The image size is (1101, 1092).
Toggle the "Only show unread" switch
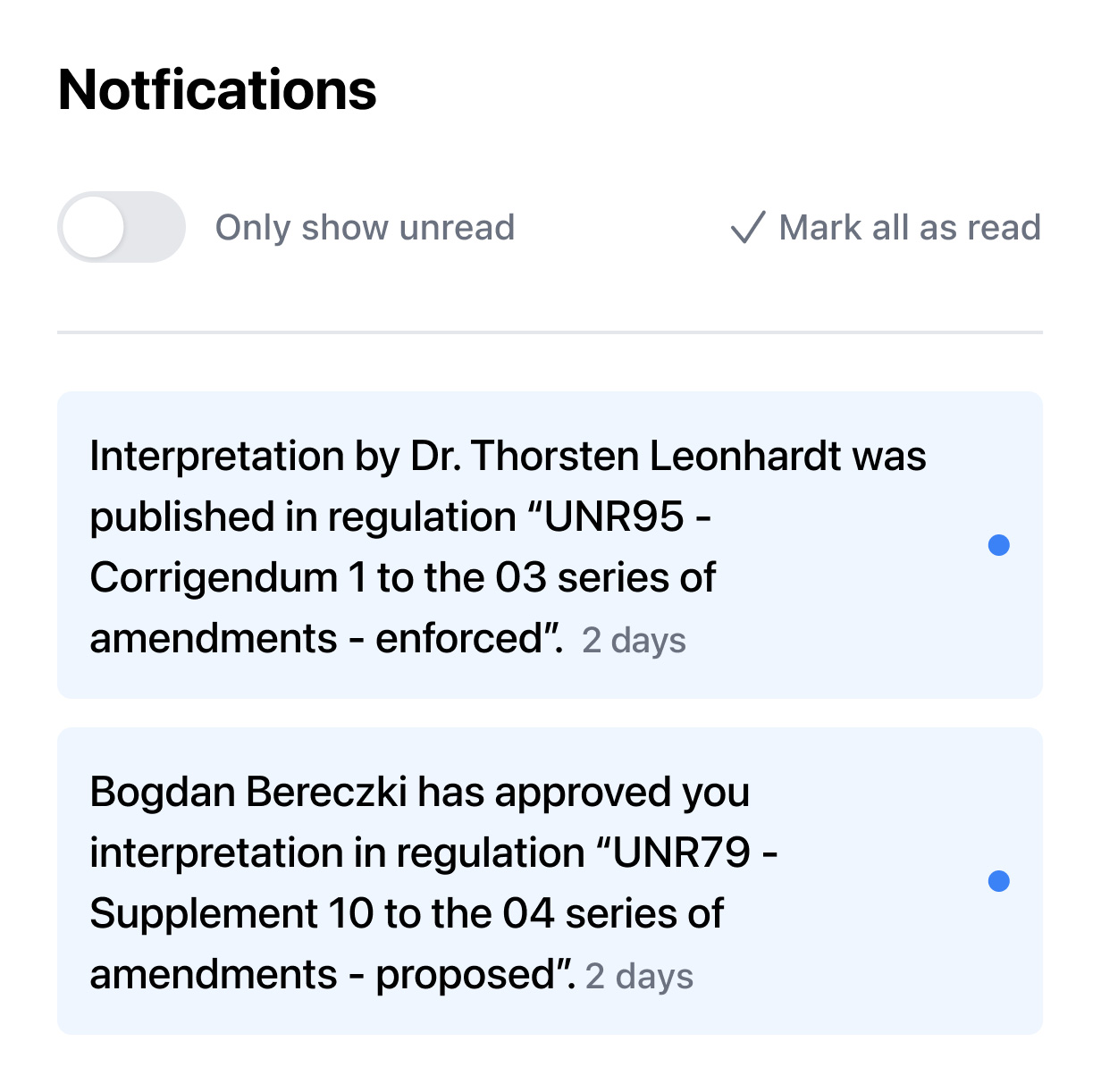121,227
